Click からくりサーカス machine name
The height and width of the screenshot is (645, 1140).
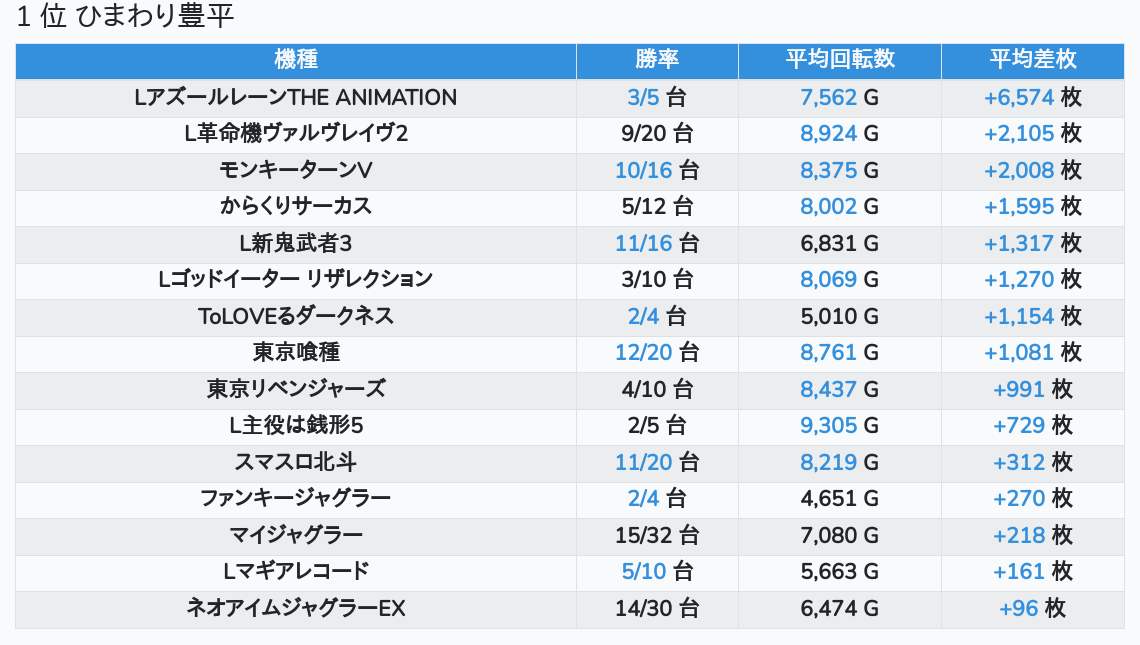pyautogui.click(x=296, y=206)
